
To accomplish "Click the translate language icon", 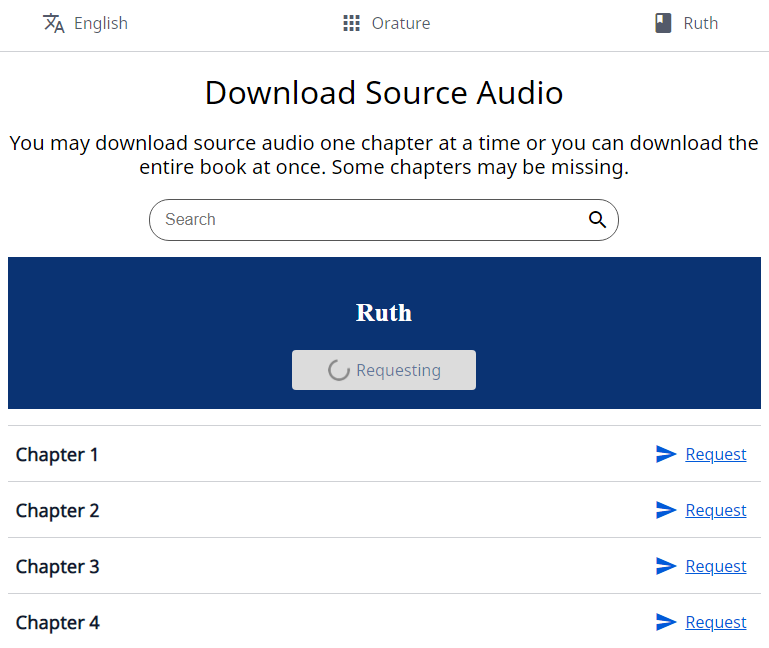I will [x=53, y=24].
